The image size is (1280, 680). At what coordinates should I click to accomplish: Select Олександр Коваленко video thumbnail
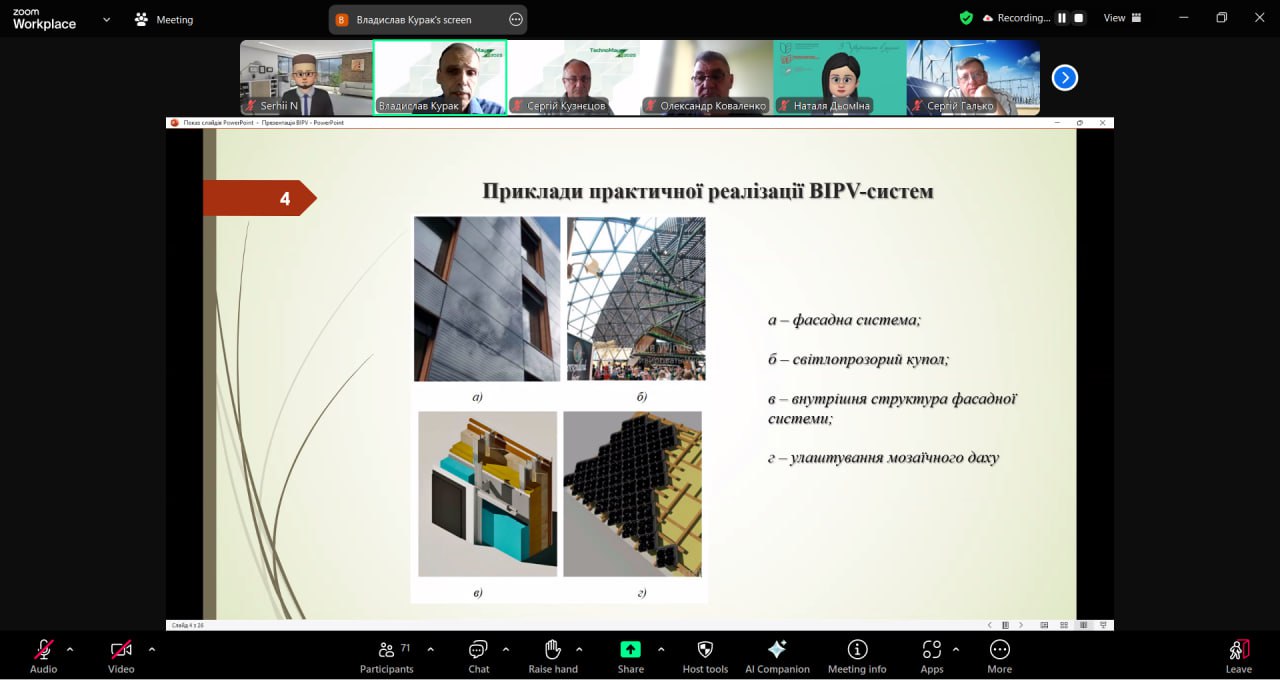coord(707,78)
